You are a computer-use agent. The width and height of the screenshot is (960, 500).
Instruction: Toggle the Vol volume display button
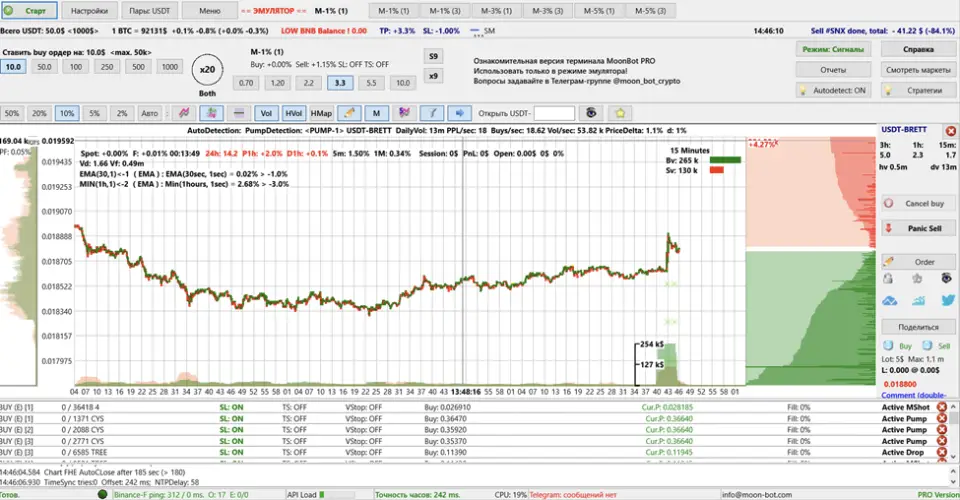point(266,113)
